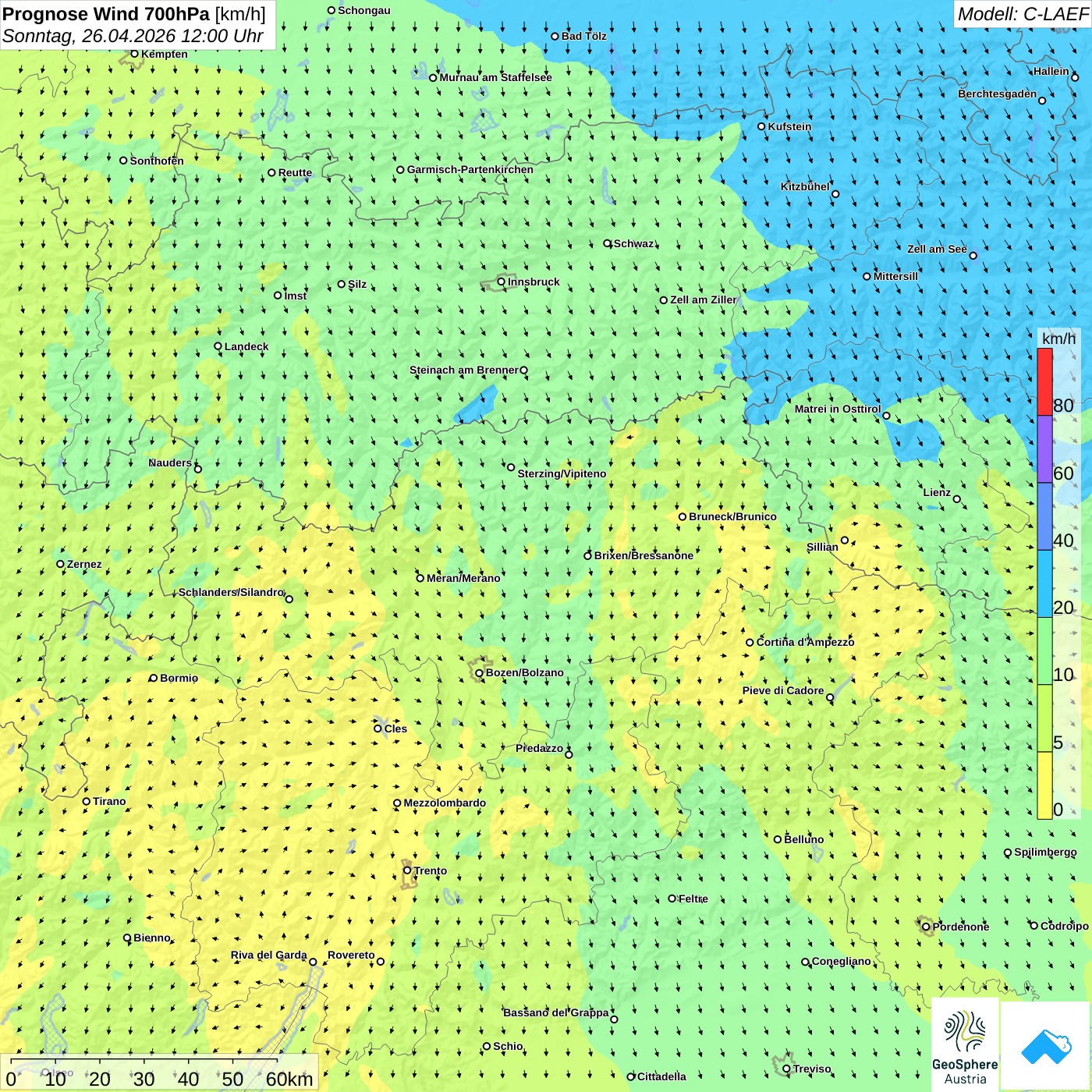
Task: Click the "Bad Tölz" city label
Action: 583,36
